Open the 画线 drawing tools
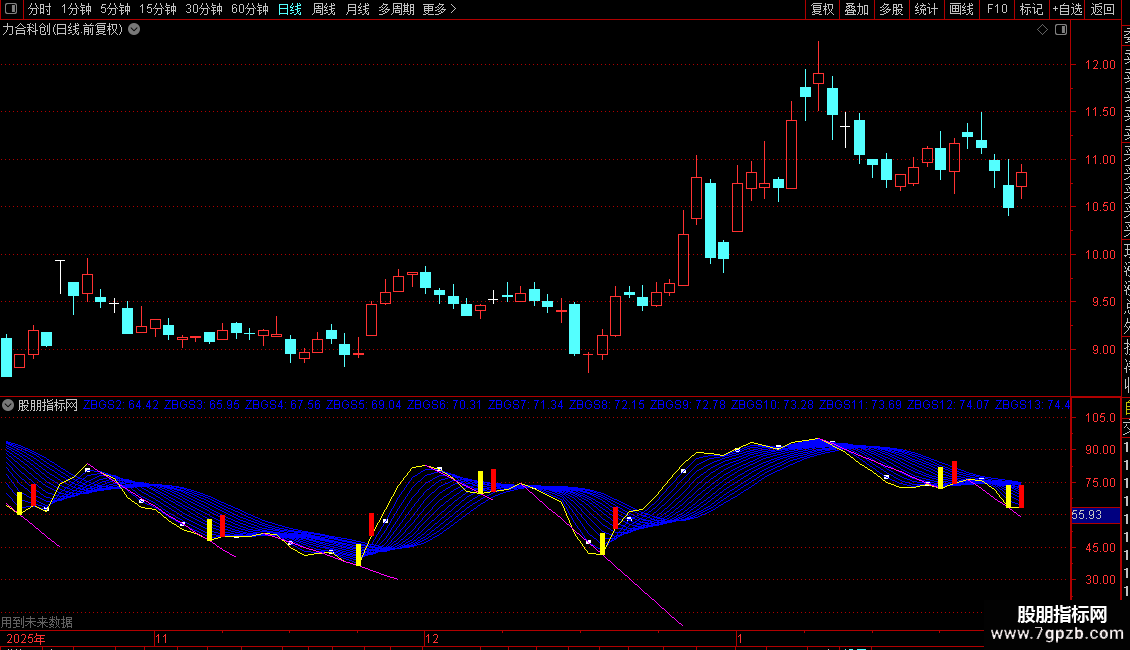The width and height of the screenshot is (1130, 650). click(x=961, y=9)
